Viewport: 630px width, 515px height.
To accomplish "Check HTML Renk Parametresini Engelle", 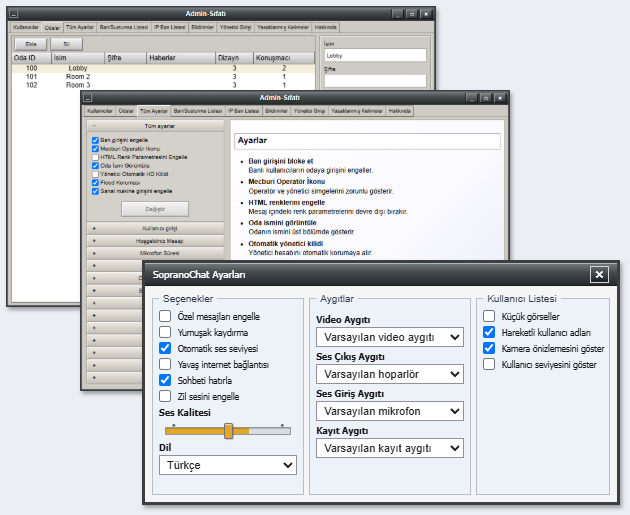I will point(95,157).
